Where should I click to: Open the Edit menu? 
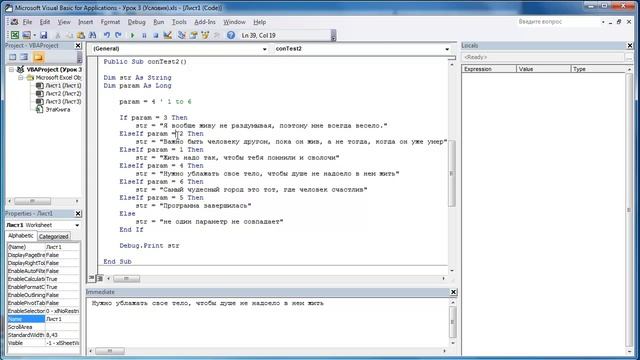click(45, 22)
